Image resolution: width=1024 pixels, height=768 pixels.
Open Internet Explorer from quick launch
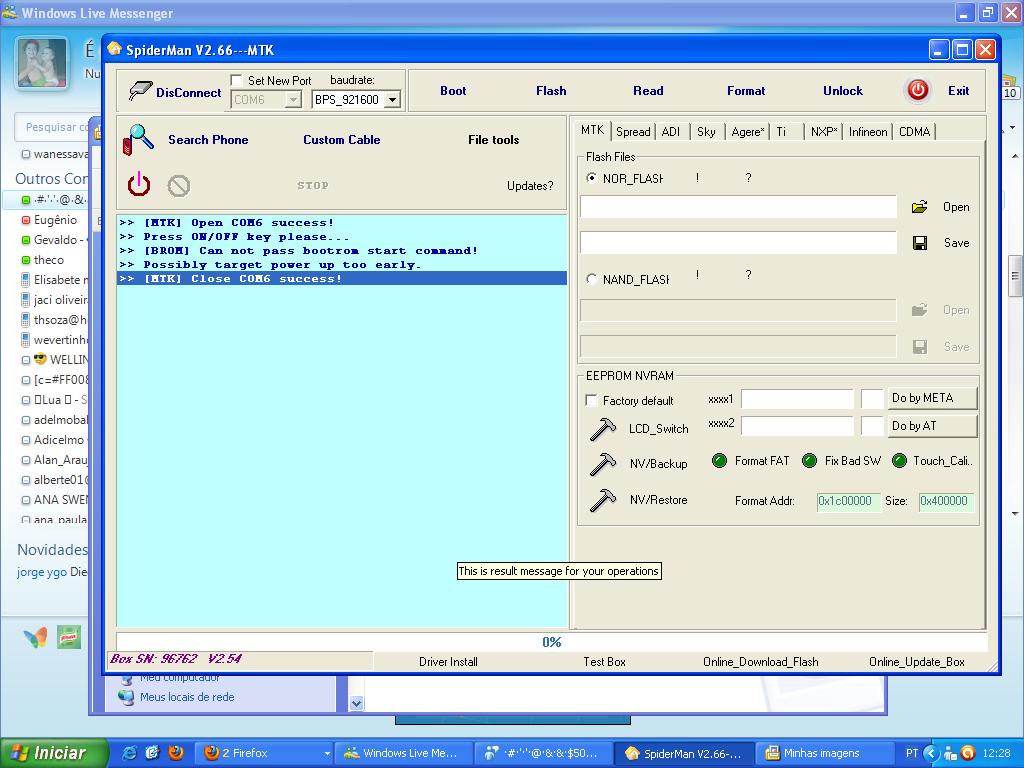point(130,752)
